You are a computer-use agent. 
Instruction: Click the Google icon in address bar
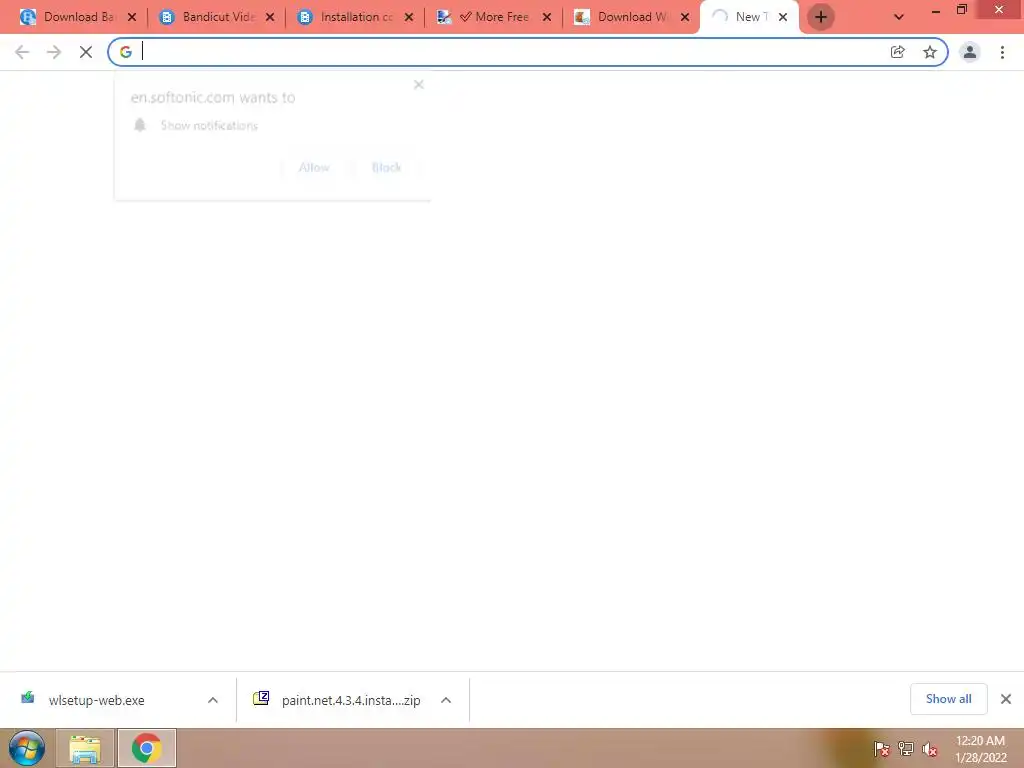(125, 52)
